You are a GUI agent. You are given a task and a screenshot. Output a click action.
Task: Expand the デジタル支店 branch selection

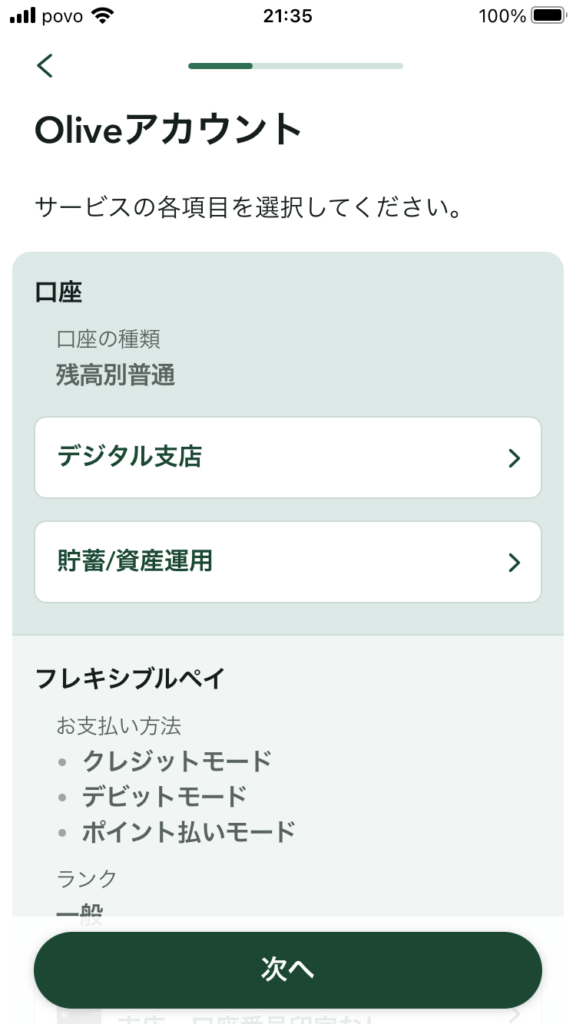pyautogui.click(x=288, y=458)
